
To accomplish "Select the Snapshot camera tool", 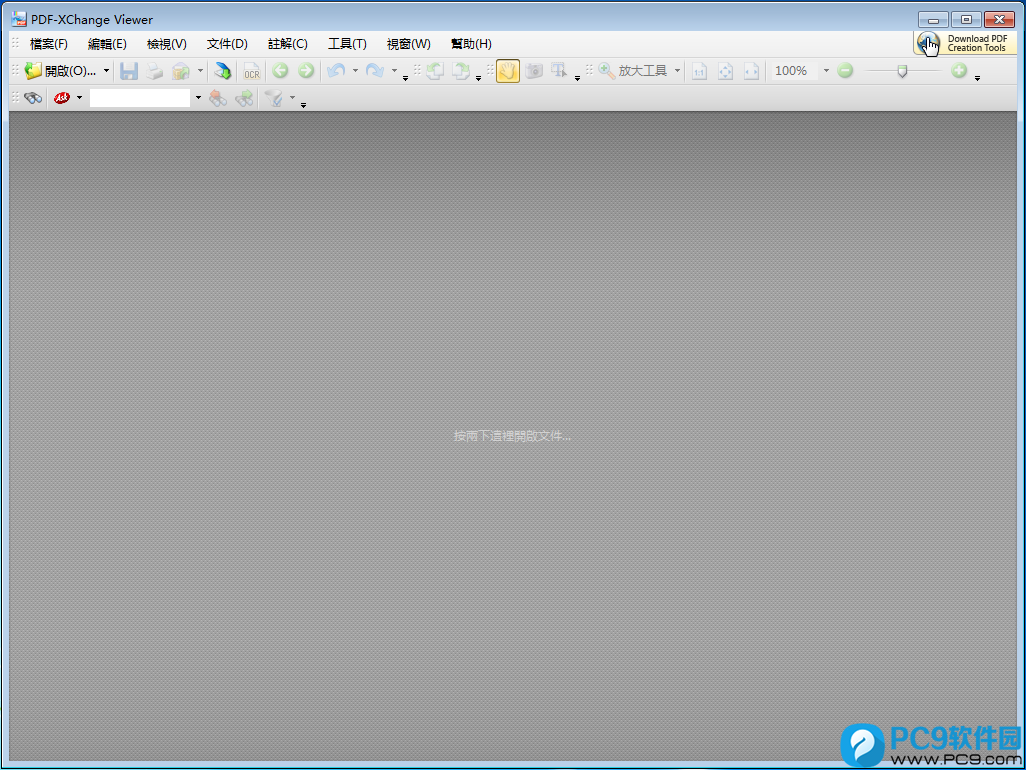I will point(534,71).
